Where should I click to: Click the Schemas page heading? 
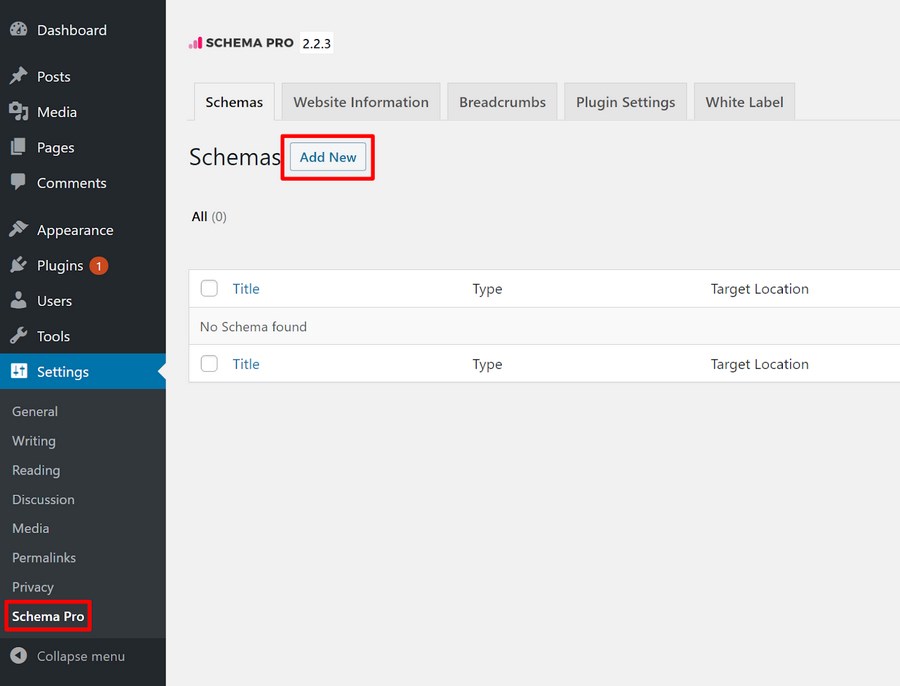click(235, 157)
